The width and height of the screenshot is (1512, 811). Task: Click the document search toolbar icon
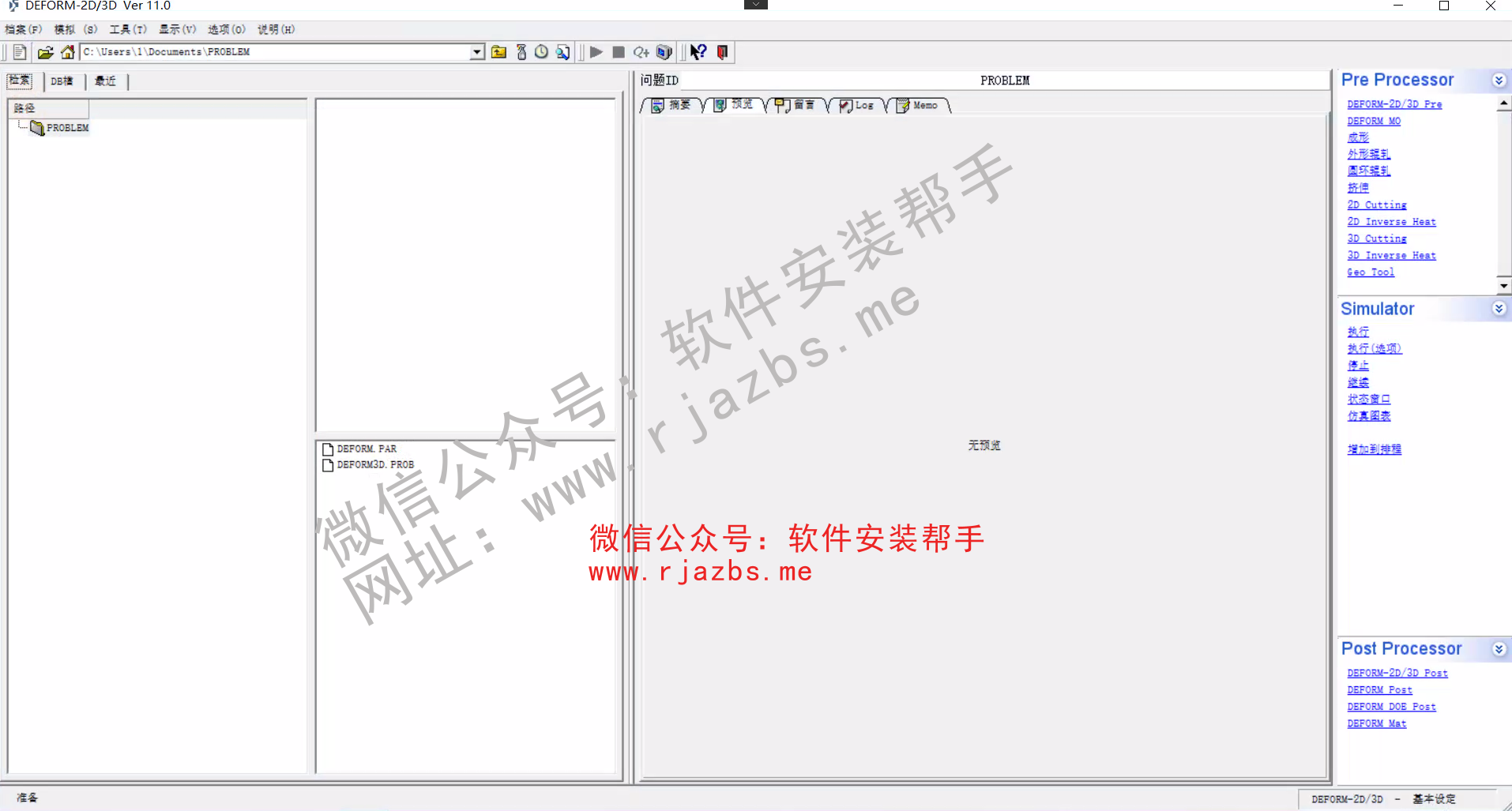562,52
